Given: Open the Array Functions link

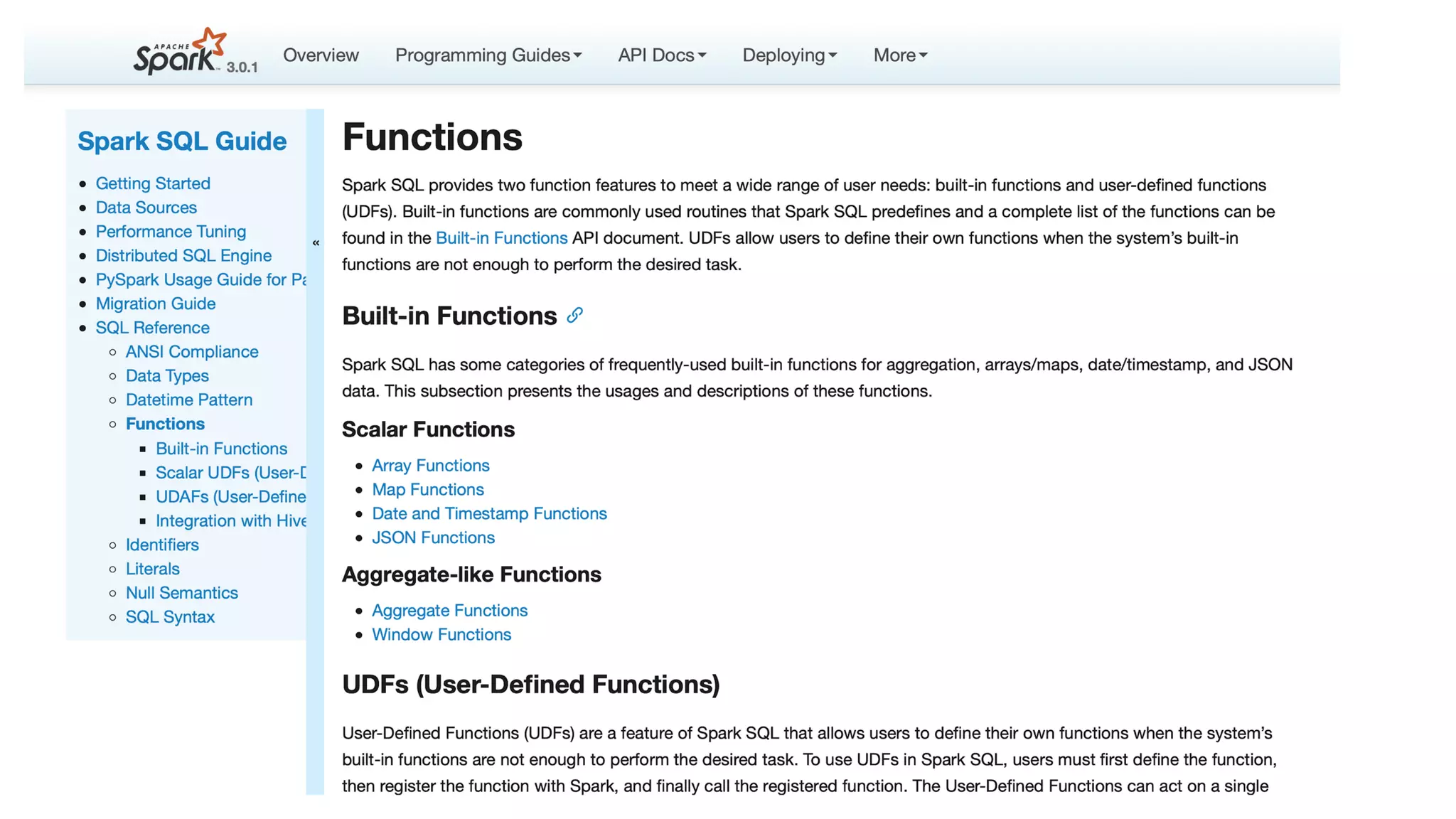Looking at the screenshot, I should (430, 466).
